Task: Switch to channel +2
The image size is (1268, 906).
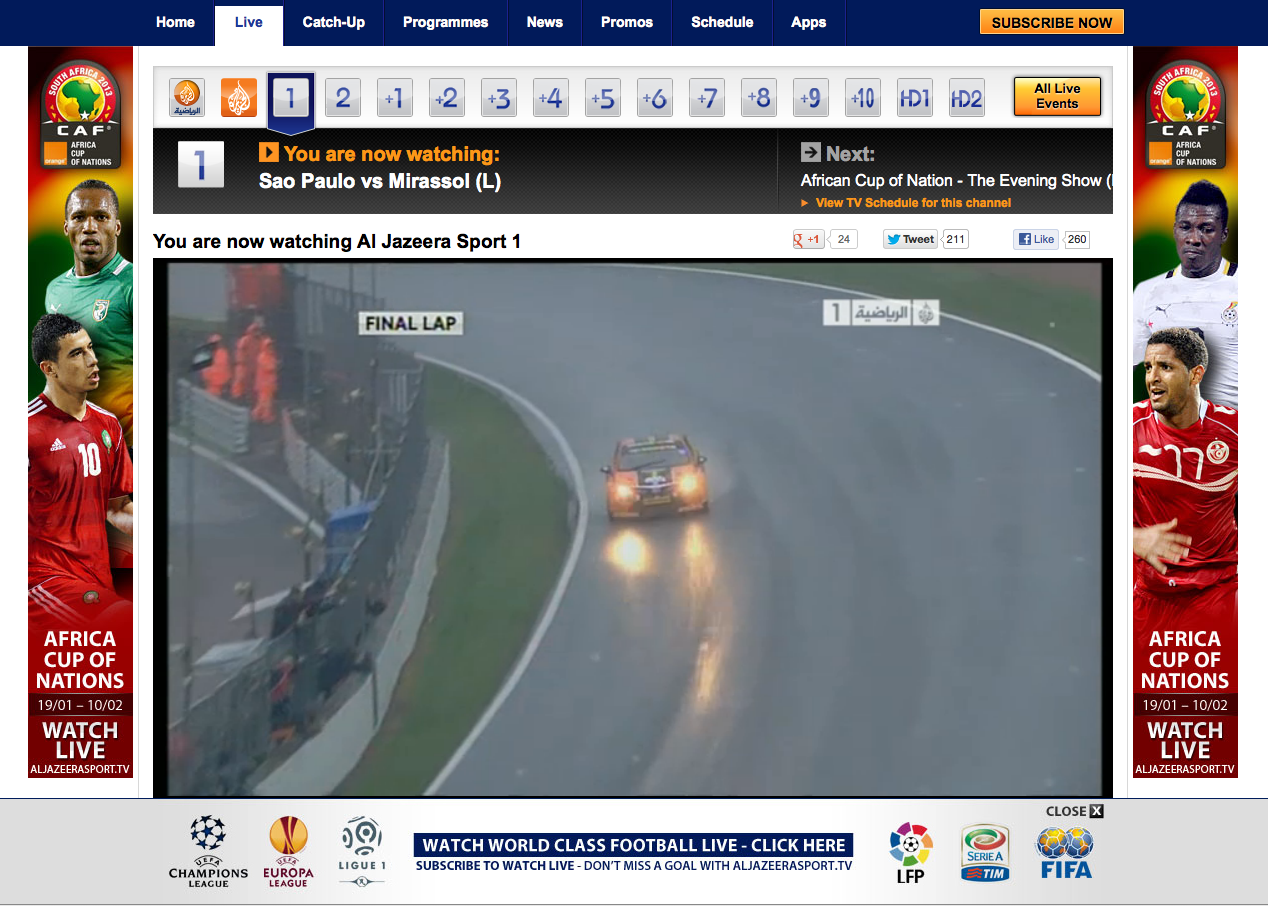Action: click(447, 98)
